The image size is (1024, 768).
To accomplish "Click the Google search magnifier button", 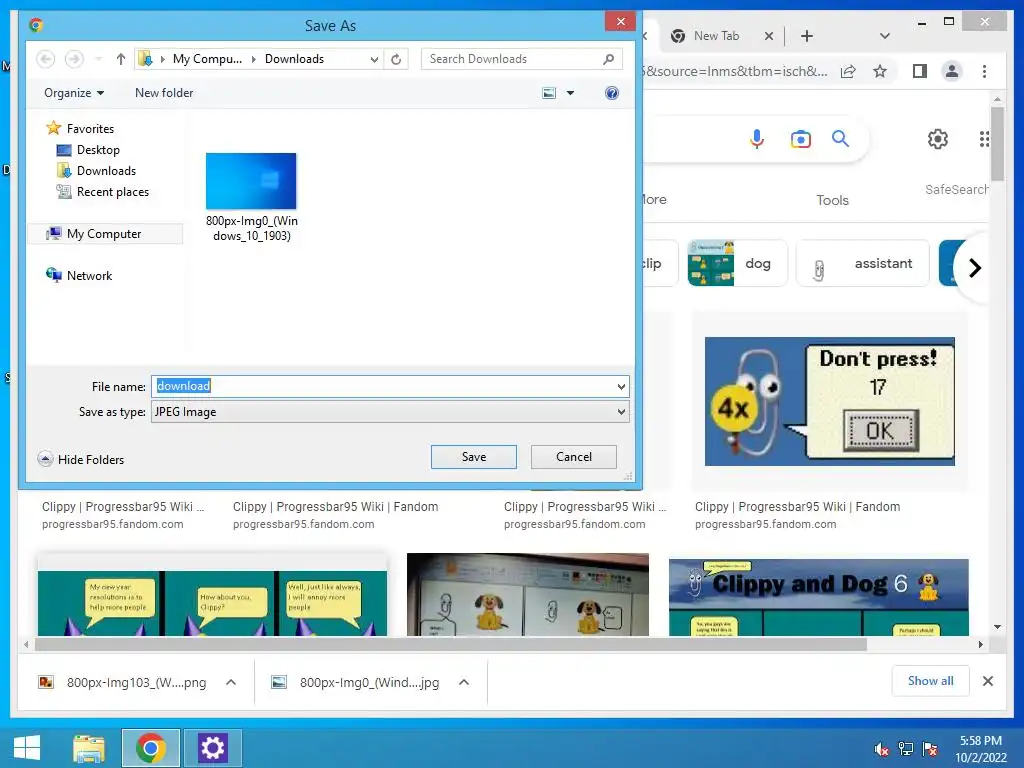I will [x=840, y=138].
